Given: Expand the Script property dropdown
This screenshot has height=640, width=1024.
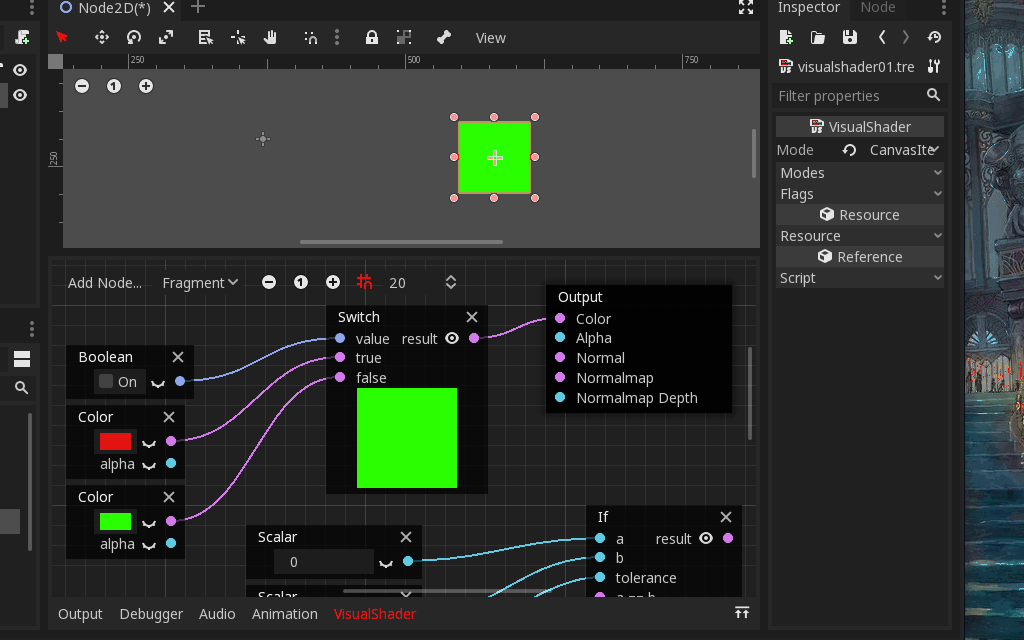Looking at the screenshot, I should tap(859, 278).
